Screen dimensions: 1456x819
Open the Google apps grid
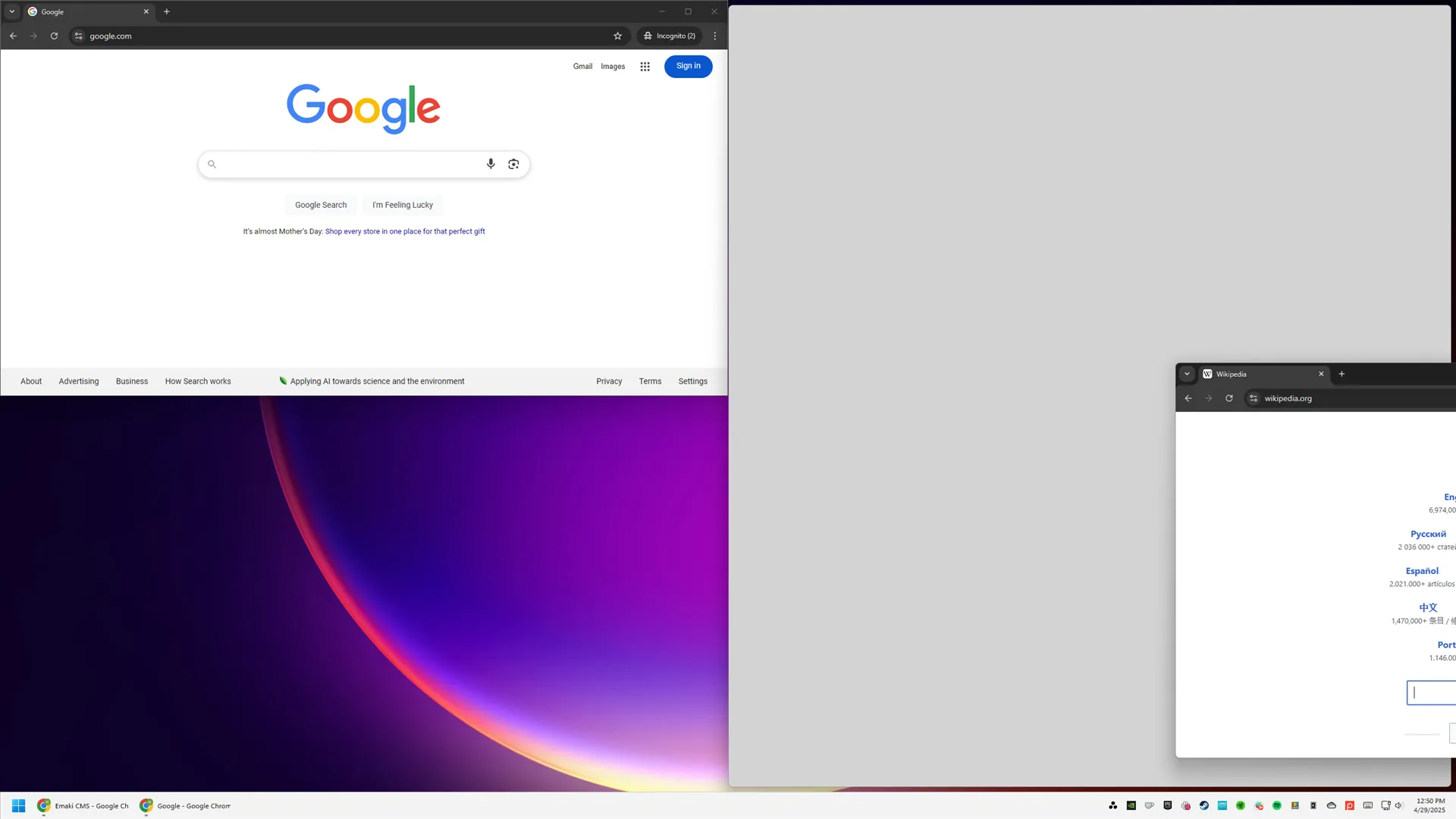[644, 67]
